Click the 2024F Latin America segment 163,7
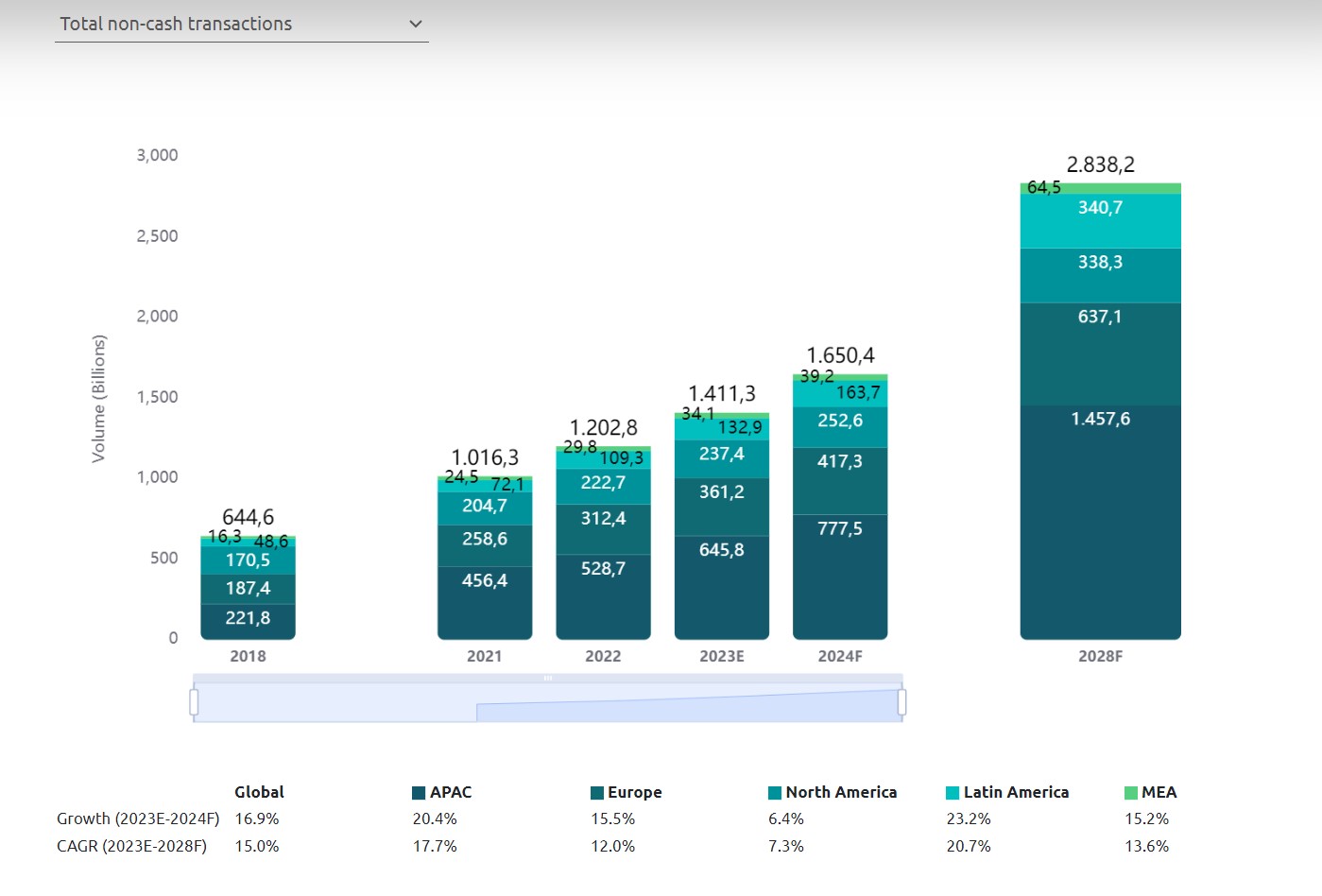The height and width of the screenshot is (896, 1322). pyautogui.click(x=840, y=393)
